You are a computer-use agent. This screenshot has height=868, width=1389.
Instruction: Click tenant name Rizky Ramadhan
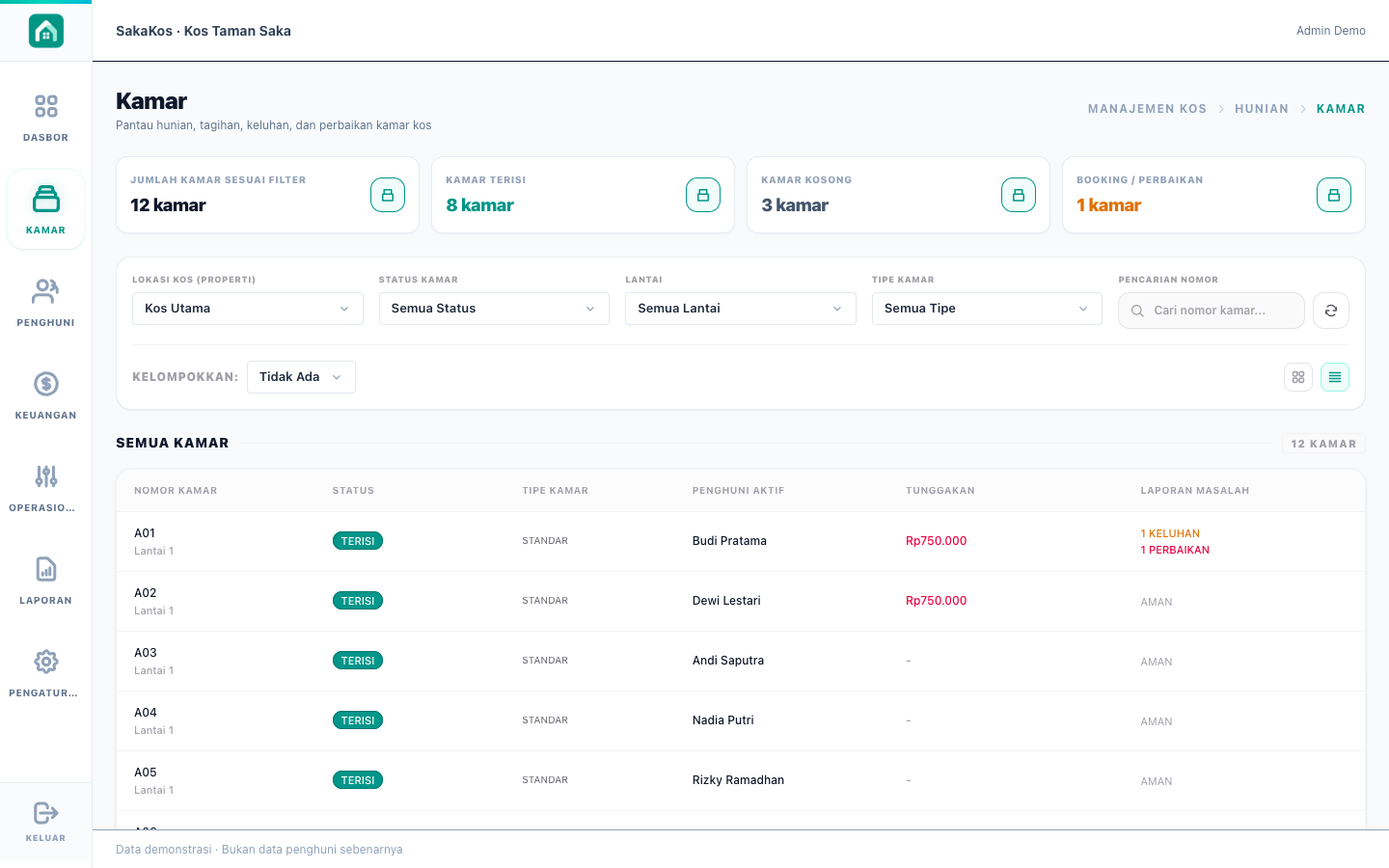point(738,780)
